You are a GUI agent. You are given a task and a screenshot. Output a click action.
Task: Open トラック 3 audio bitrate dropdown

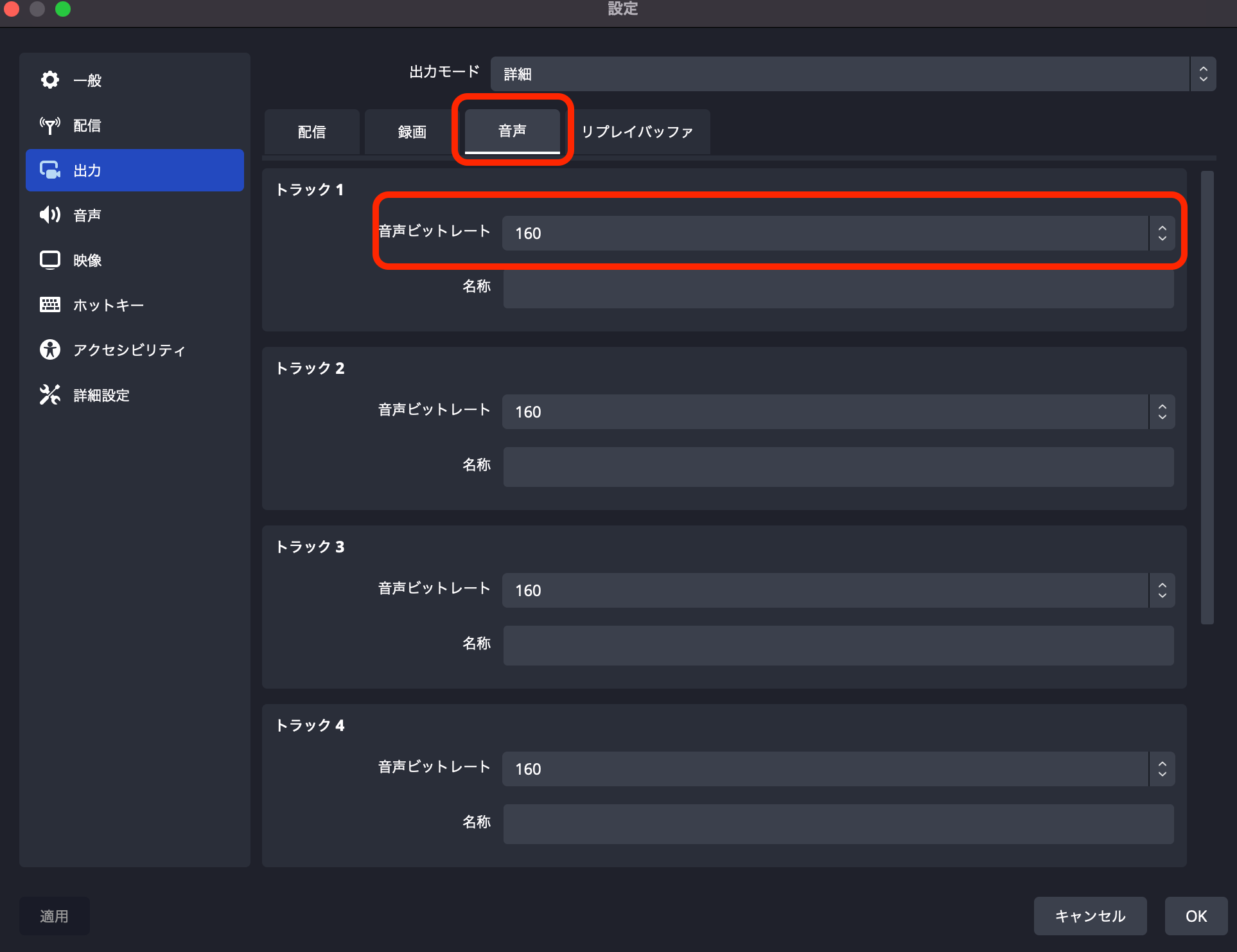point(1161,590)
